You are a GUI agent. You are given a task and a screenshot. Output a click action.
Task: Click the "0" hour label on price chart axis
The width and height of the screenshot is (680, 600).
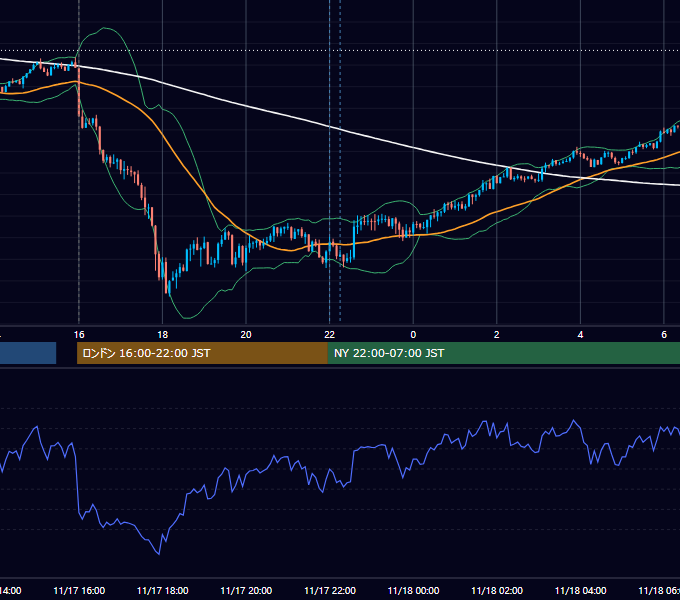[x=413, y=335]
